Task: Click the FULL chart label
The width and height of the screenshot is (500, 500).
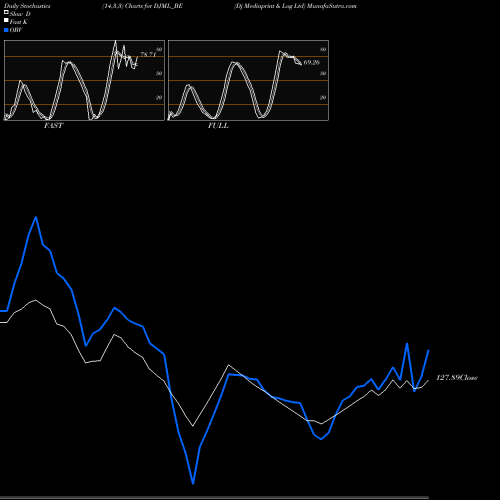Action: pos(218,126)
